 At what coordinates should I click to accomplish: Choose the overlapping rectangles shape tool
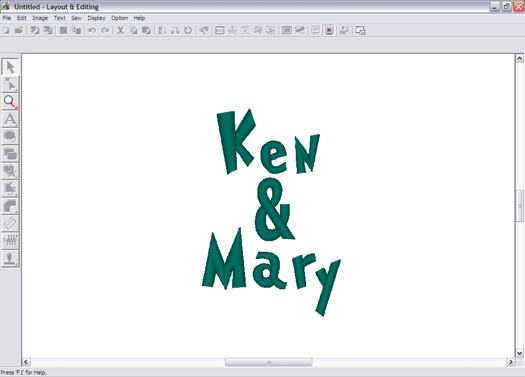point(10,154)
